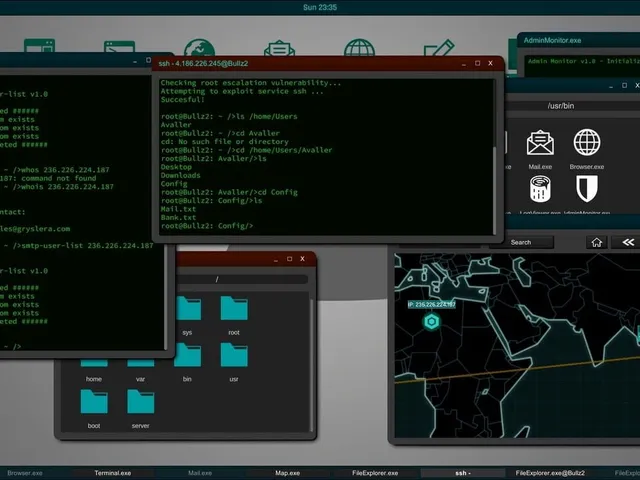640x480 pixels.
Task: Maximize the /usr/bin explorer window
Action: [624, 85]
